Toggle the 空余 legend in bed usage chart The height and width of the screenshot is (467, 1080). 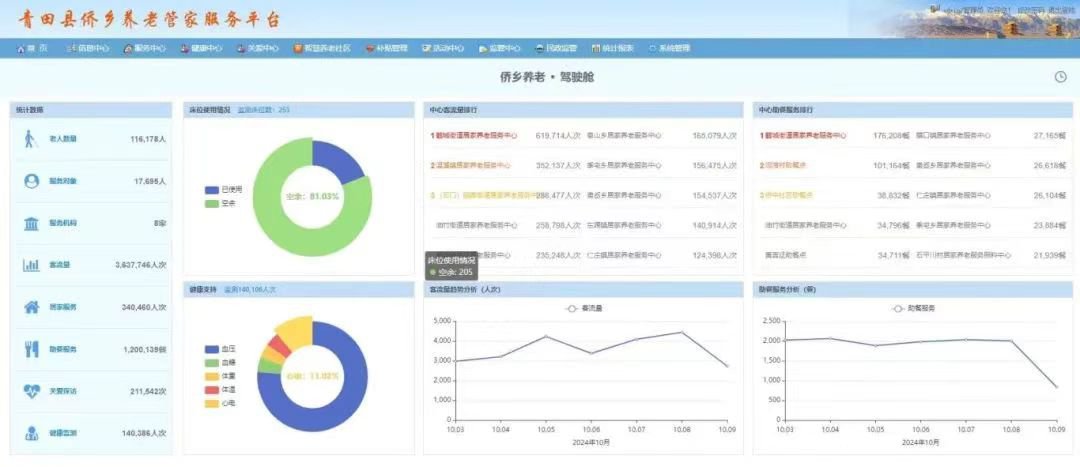coord(219,203)
